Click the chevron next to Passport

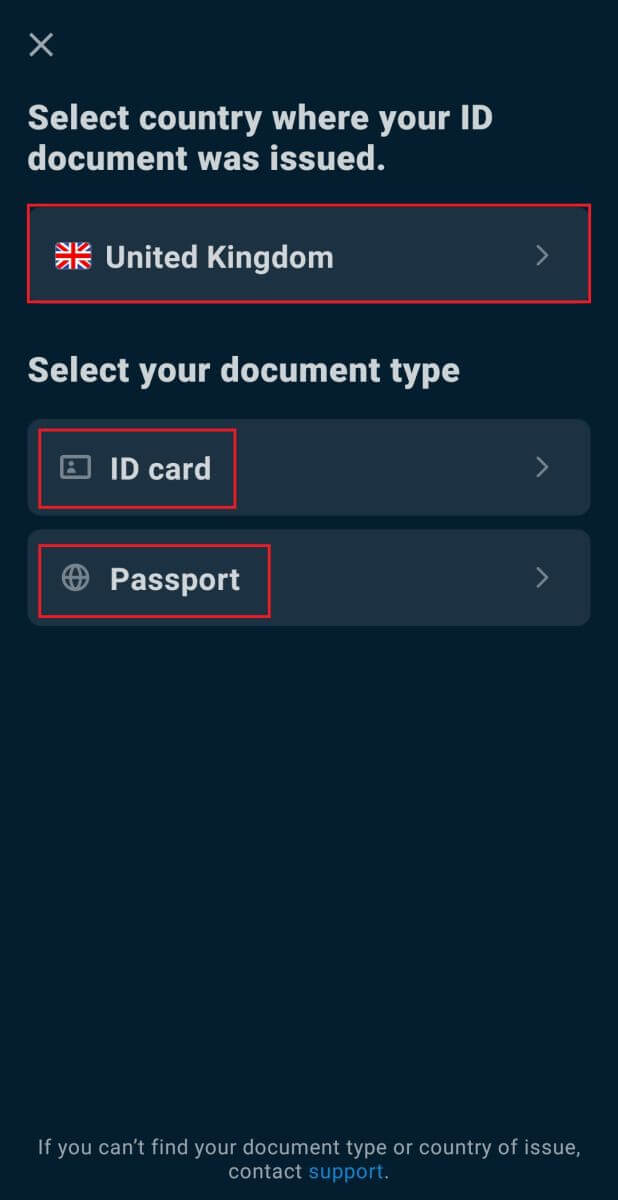542,578
